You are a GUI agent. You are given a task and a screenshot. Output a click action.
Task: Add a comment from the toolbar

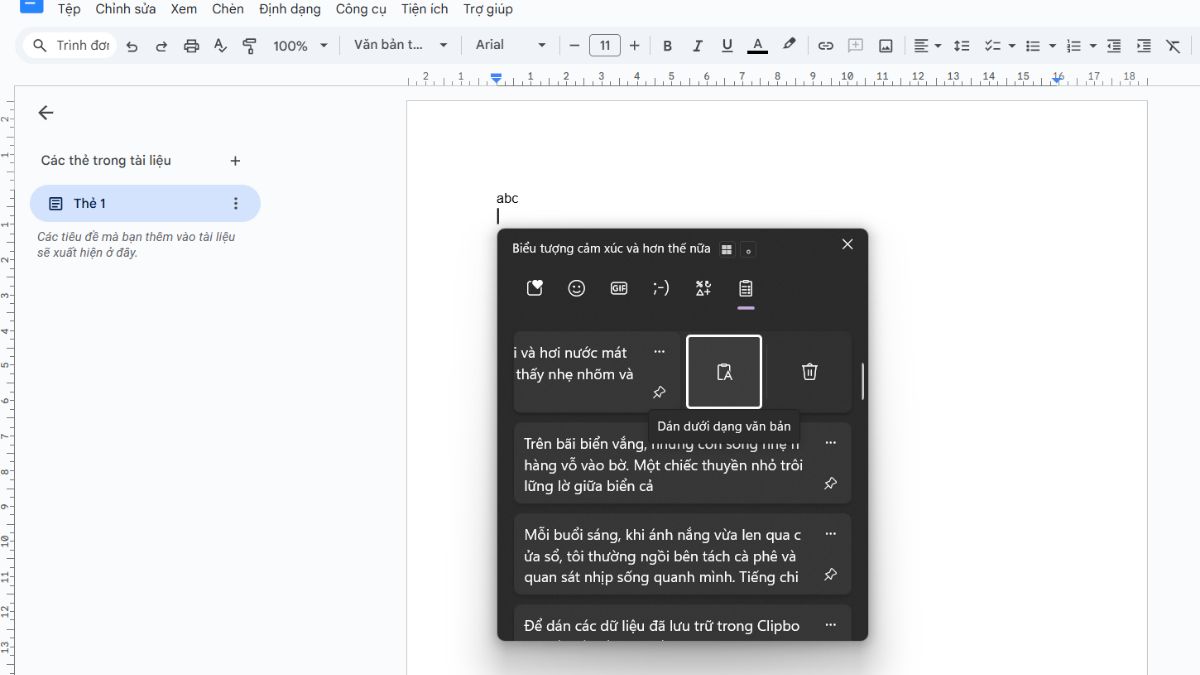(x=855, y=46)
